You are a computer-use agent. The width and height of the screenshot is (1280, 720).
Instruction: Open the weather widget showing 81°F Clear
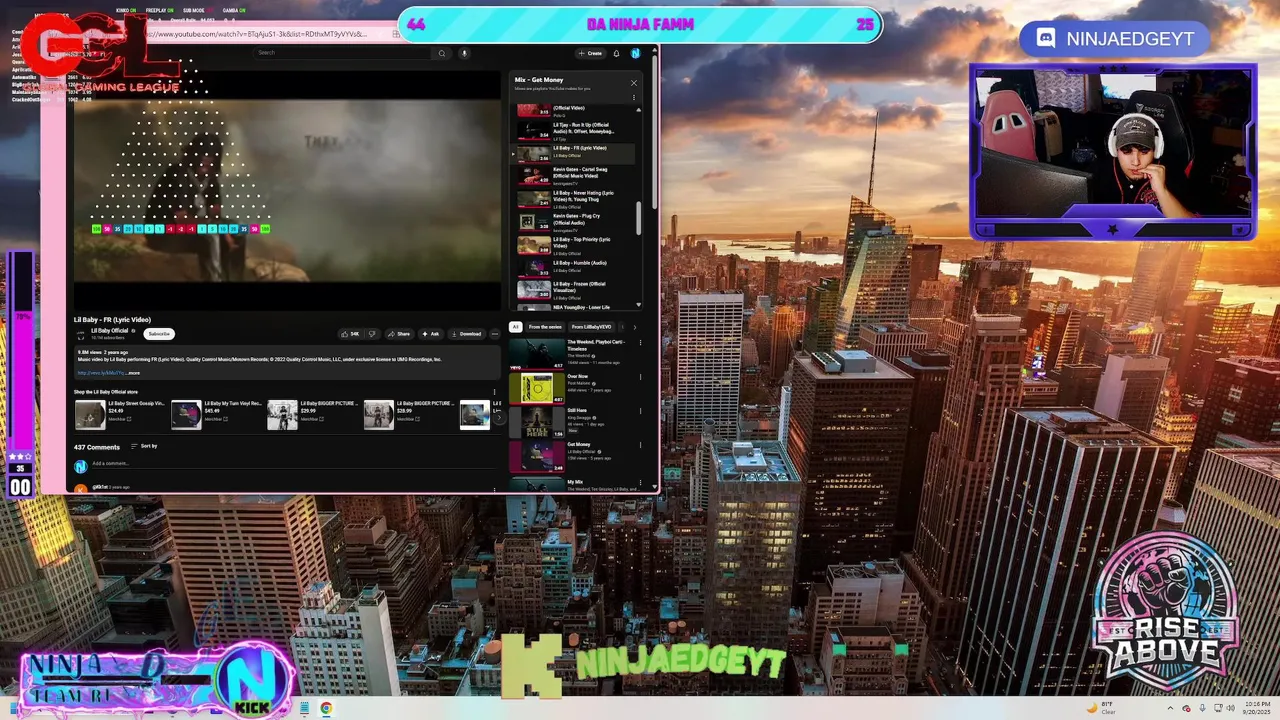pos(1100,708)
